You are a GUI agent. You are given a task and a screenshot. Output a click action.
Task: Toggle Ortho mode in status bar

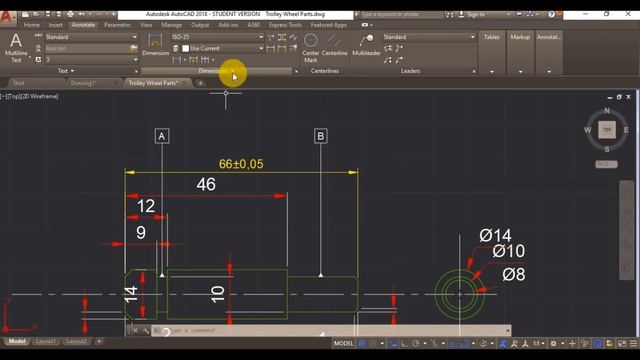(404, 344)
